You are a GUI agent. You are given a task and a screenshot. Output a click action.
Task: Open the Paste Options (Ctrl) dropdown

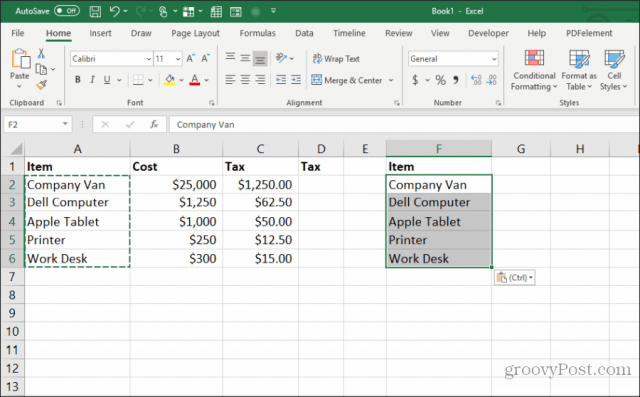pyautogui.click(x=515, y=278)
